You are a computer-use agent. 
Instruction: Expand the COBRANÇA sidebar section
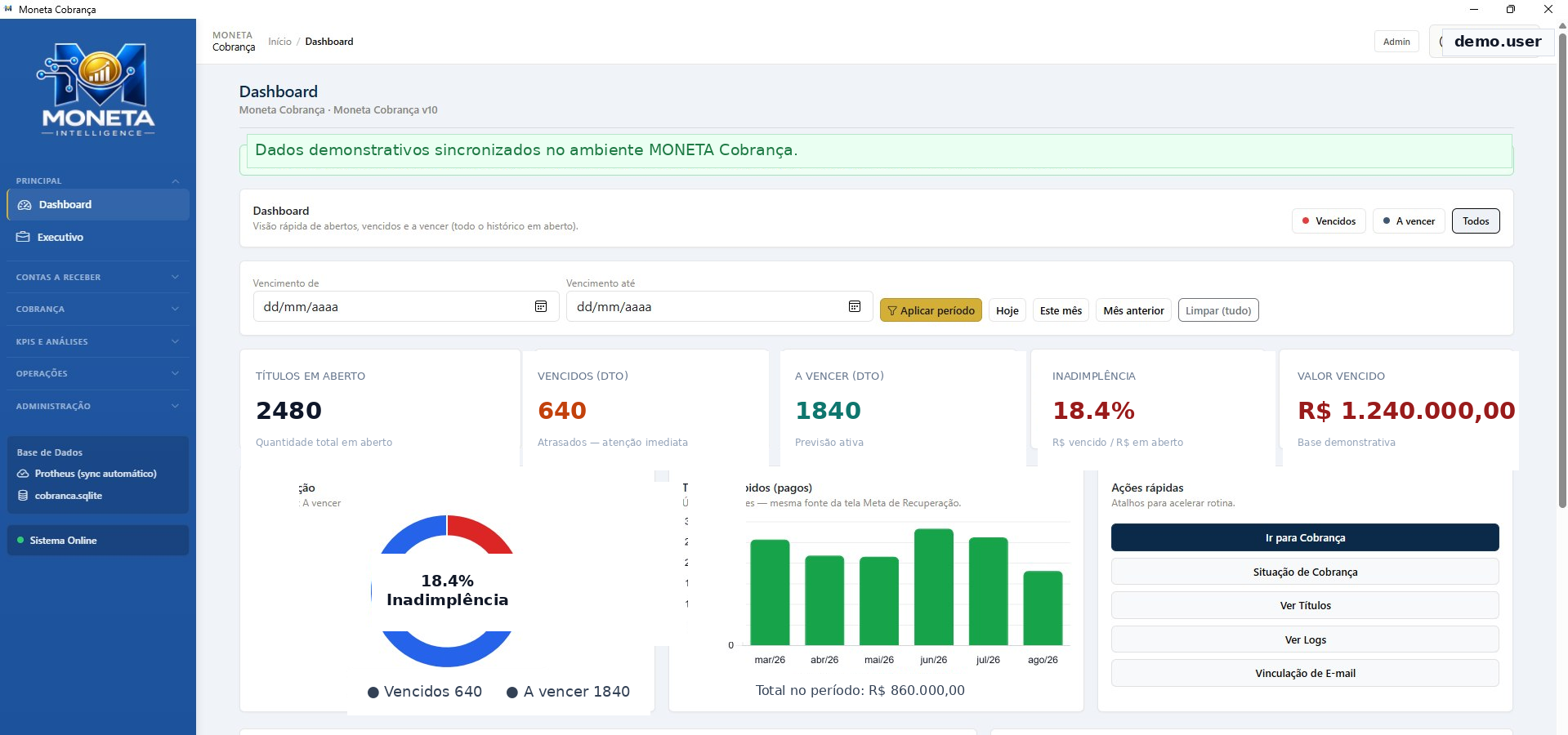(98, 310)
